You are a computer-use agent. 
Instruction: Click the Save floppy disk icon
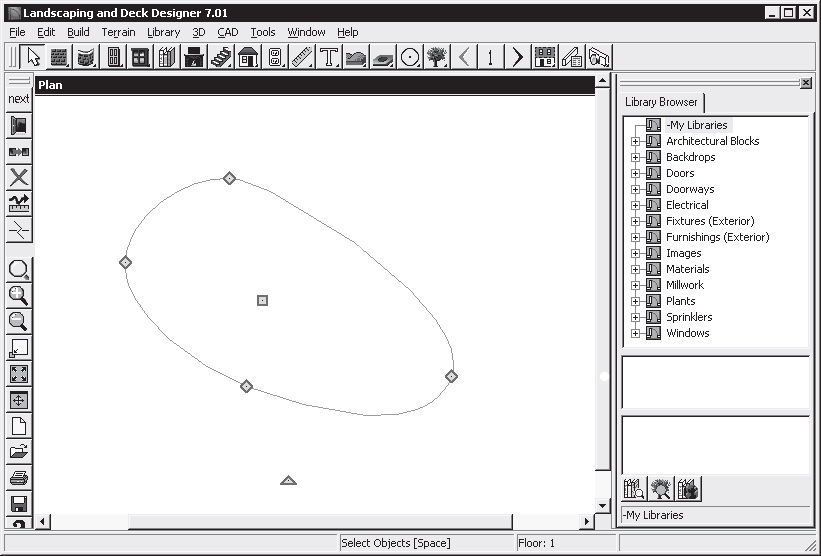(18, 503)
